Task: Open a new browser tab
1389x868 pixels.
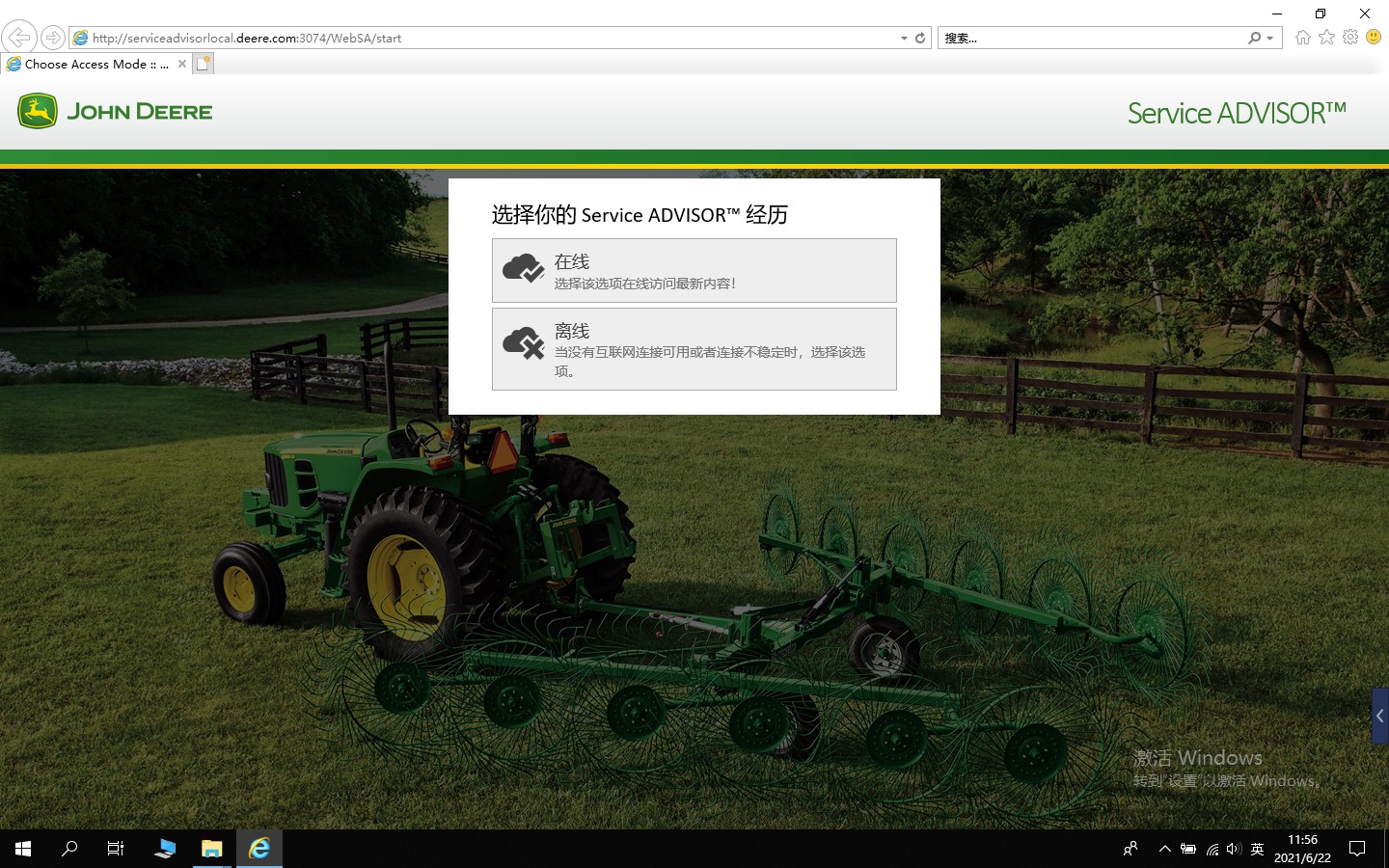Action: pyautogui.click(x=203, y=64)
